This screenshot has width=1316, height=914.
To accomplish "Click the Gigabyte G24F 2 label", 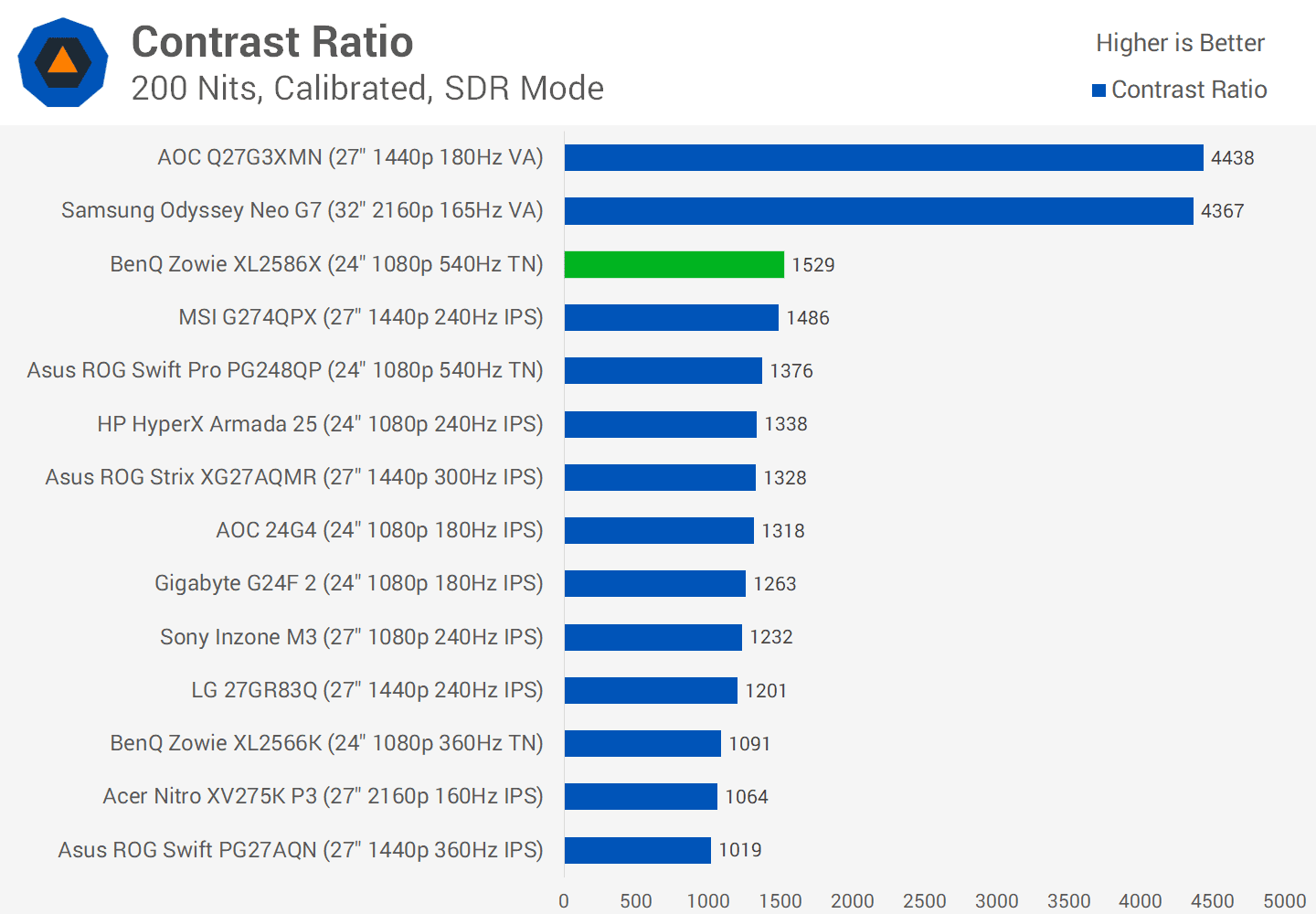I will point(348,583).
